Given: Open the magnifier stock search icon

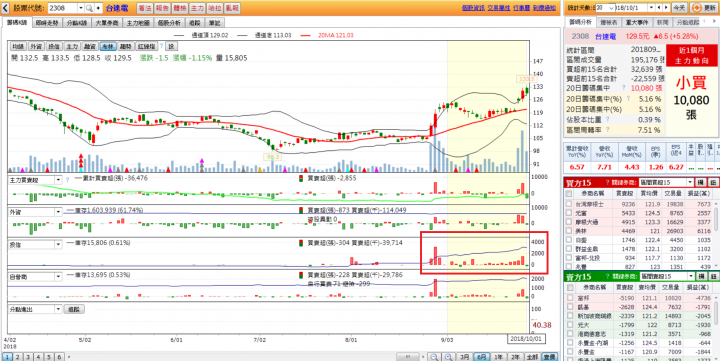Looking at the screenshot, I should click(x=88, y=8).
